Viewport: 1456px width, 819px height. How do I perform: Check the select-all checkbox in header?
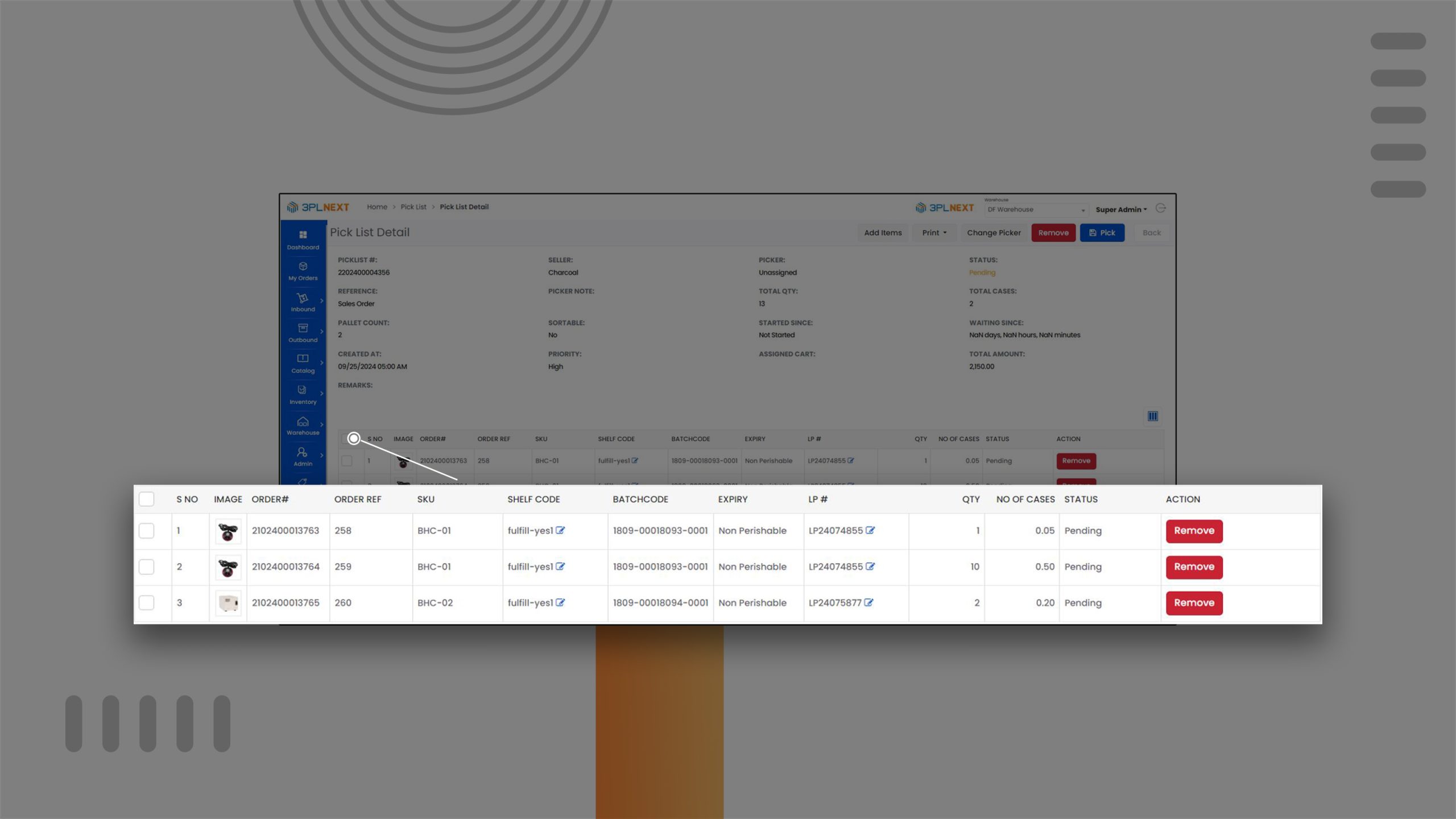146,499
